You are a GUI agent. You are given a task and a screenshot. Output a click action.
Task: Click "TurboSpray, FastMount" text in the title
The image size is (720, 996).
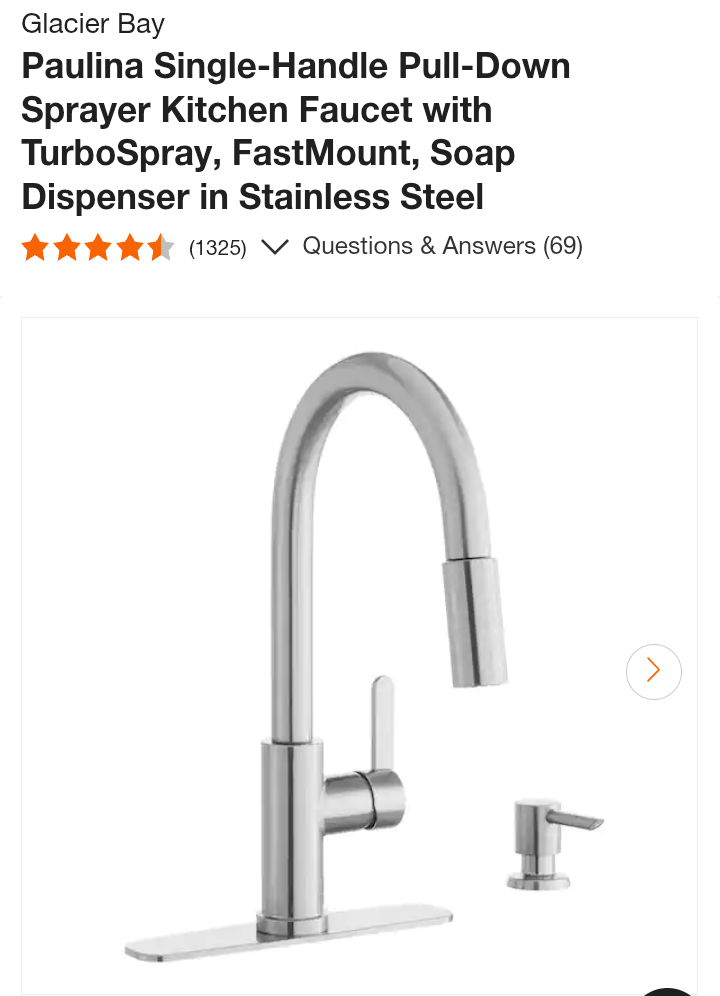click(220, 153)
